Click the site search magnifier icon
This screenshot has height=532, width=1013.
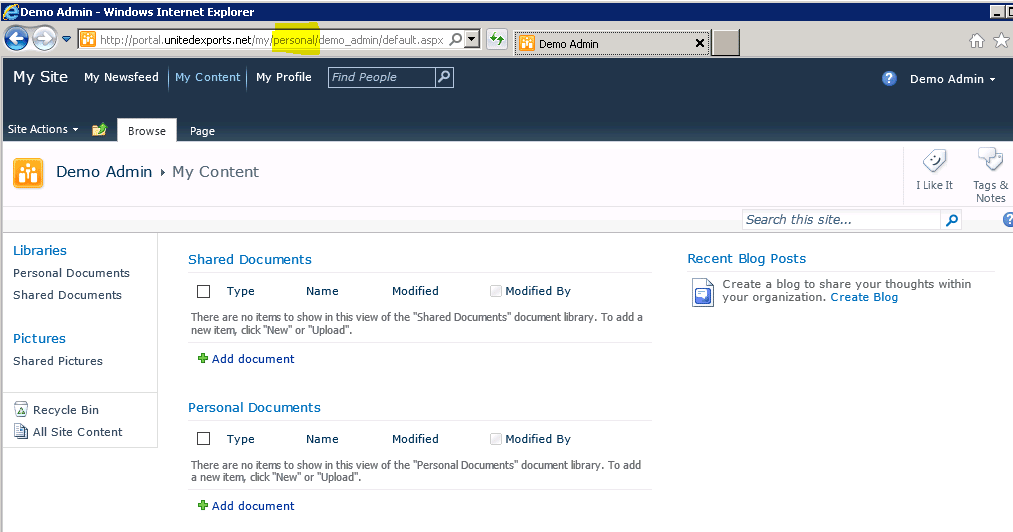click(952, 220)
